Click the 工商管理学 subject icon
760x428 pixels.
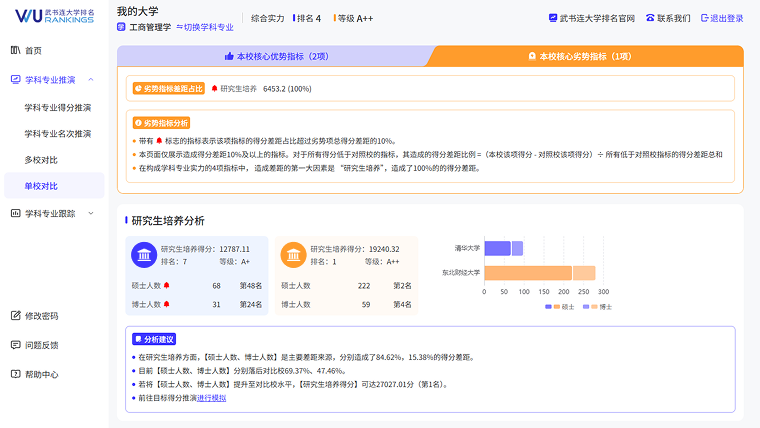coord(121,27)
